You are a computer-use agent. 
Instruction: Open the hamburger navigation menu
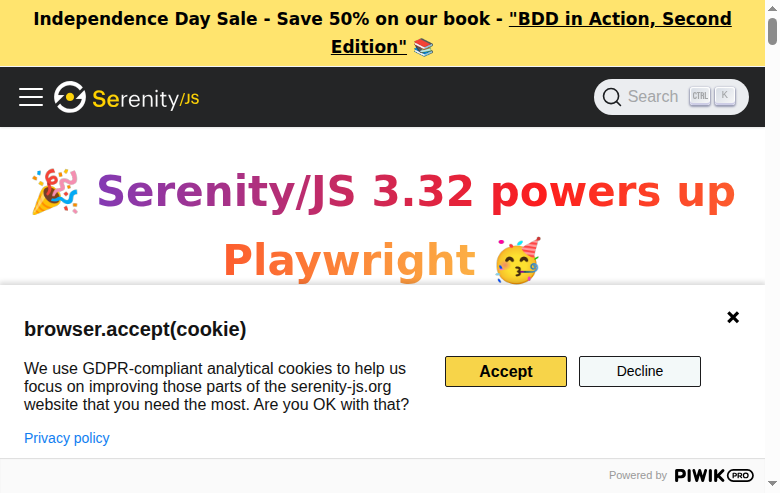[31, 97]
